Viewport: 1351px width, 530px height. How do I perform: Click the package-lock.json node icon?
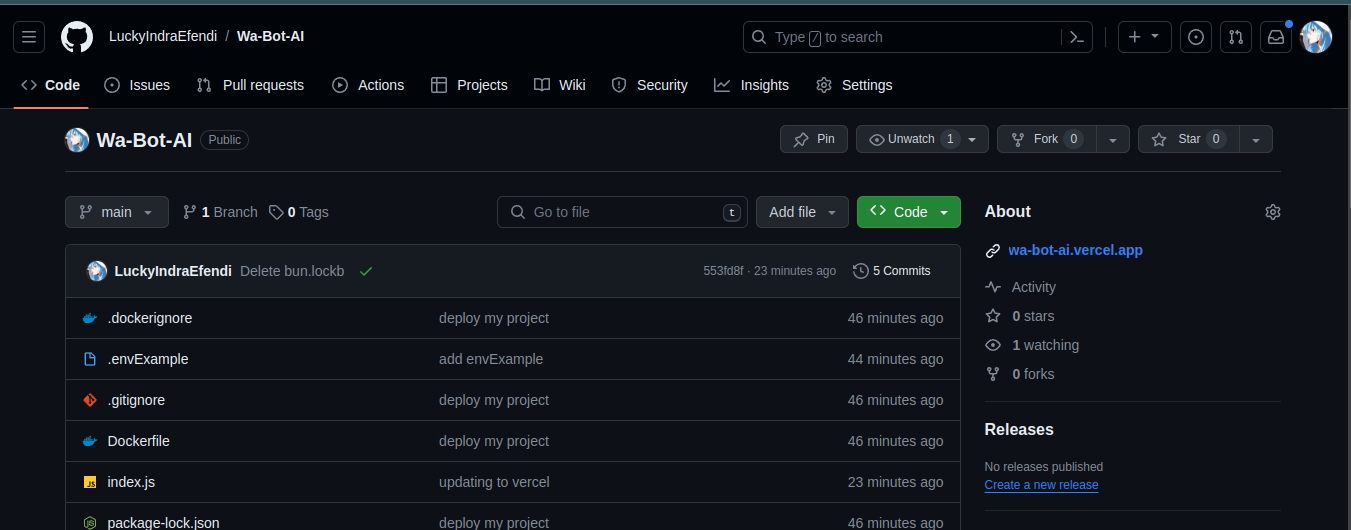point(90,522)
